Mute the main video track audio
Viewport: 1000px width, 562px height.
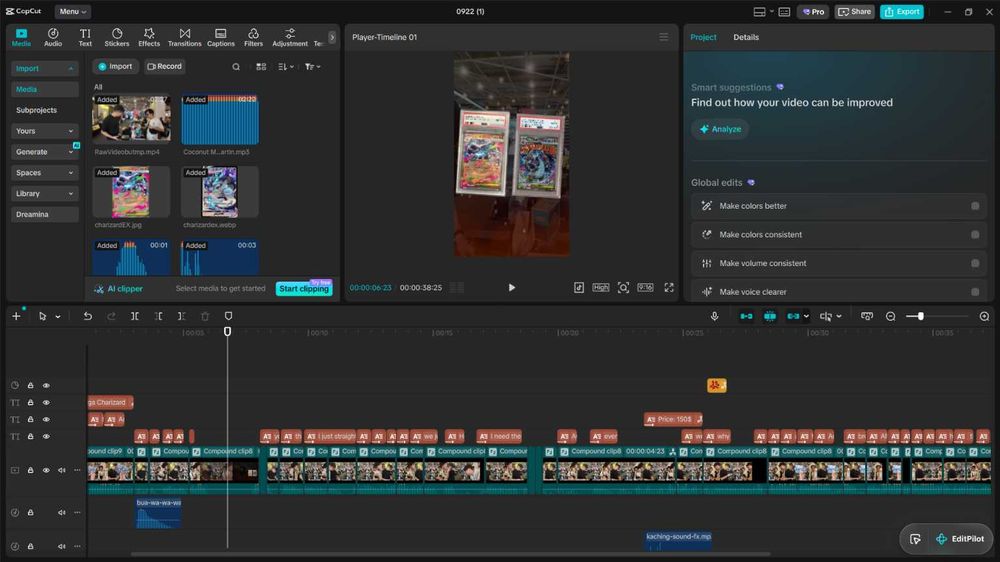pyautogui.click(x=62, y=470)
